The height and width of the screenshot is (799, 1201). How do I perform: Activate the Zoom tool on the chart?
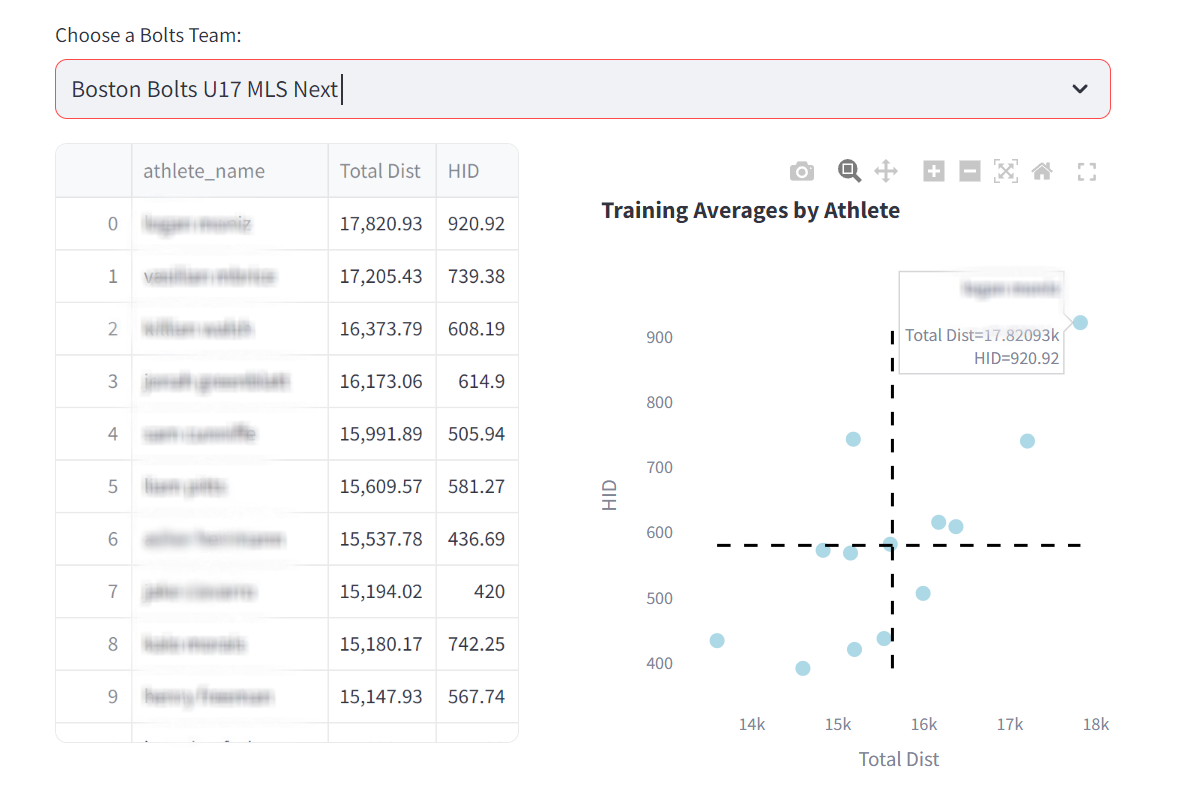click(848, 170)
